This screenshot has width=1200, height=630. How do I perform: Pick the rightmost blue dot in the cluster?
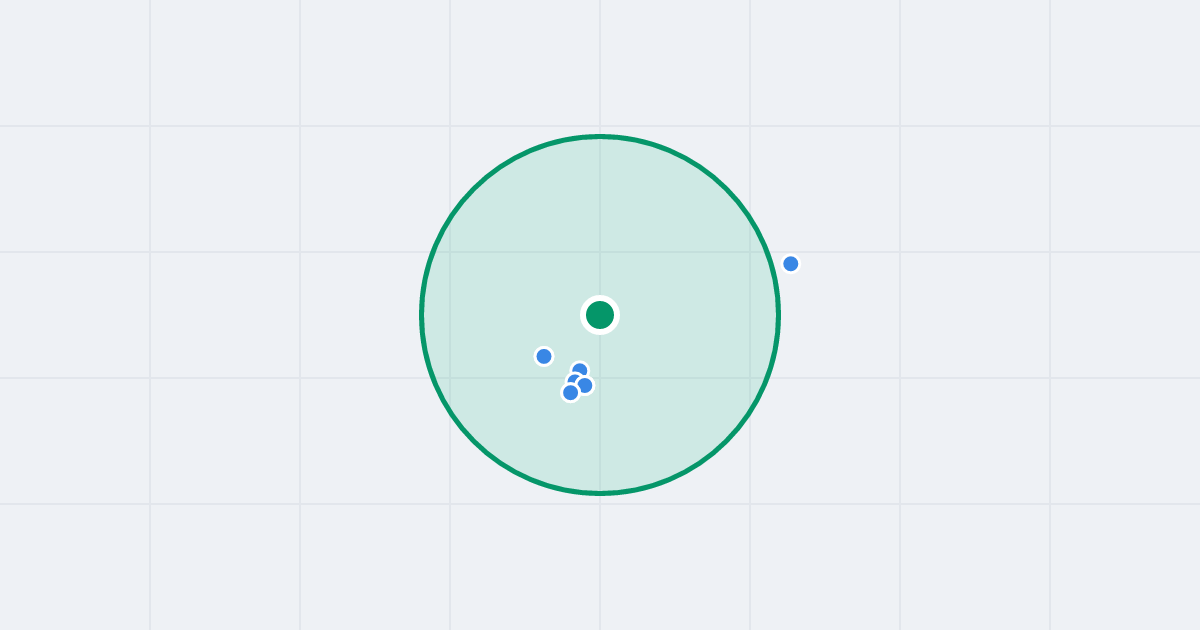[586, 386]
